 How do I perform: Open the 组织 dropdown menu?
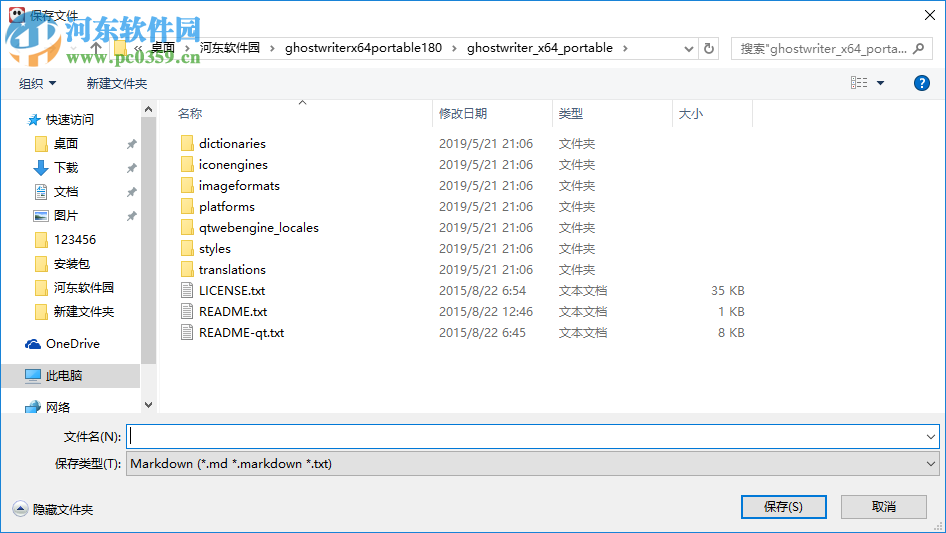[37, 83]
